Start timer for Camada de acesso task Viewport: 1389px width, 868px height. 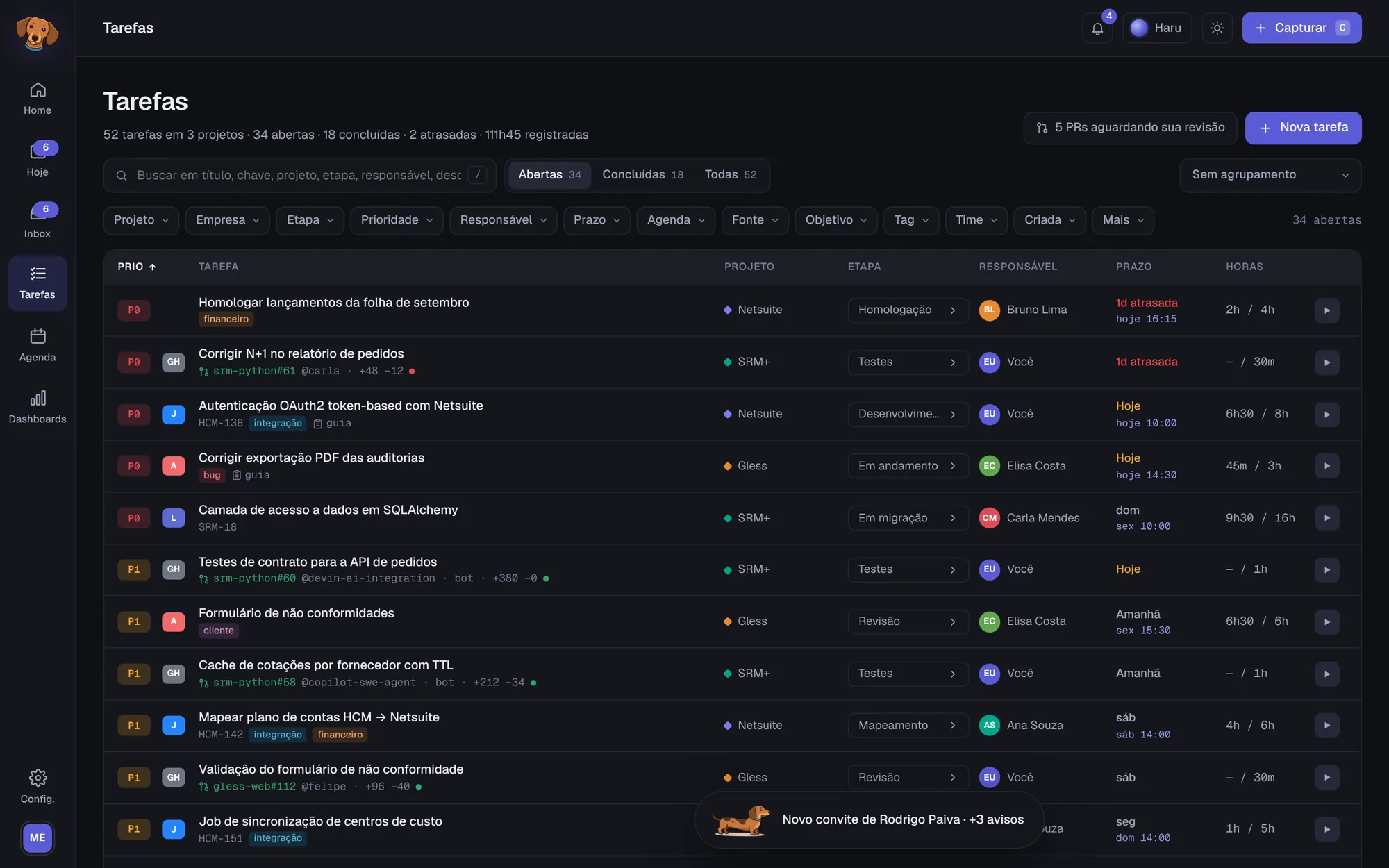click(x=1326, y=518)
